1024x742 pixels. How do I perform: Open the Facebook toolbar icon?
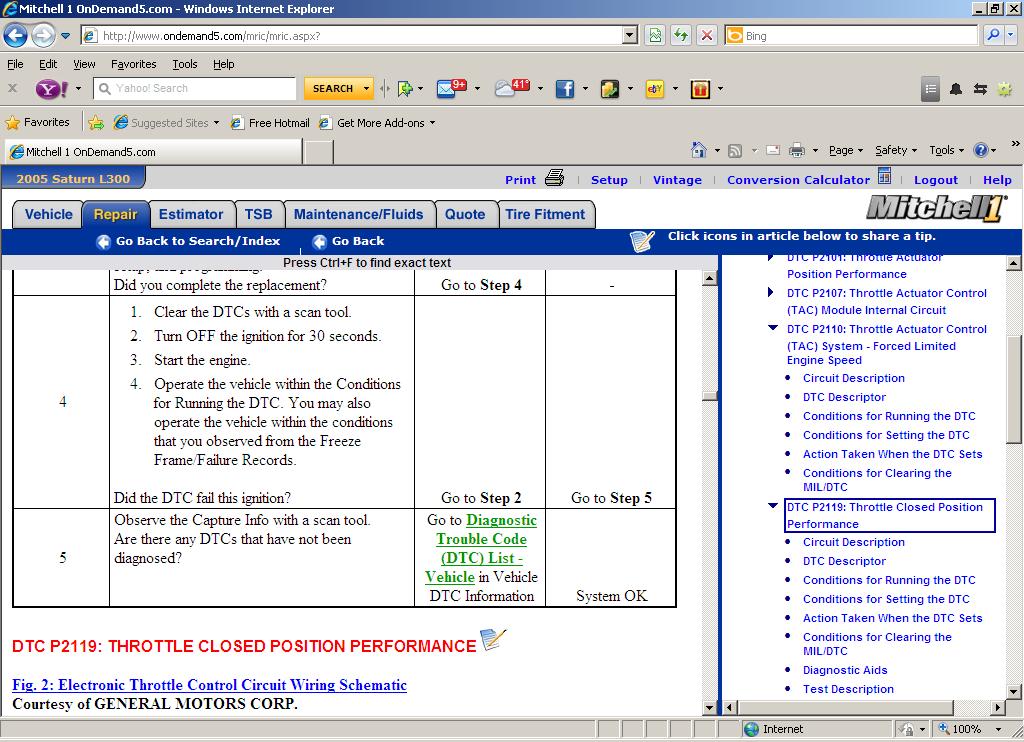coord(564,88)
